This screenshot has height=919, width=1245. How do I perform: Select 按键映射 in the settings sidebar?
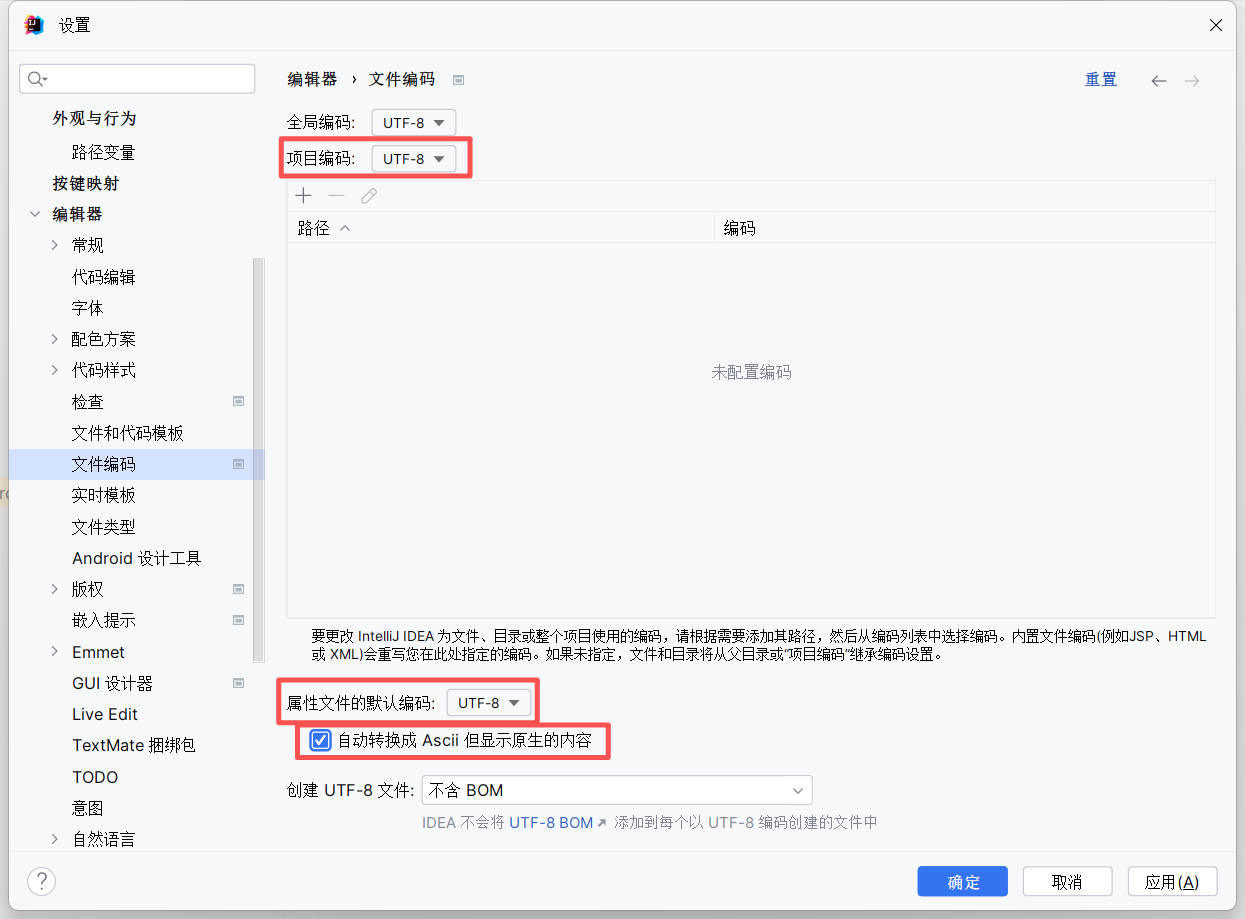[87, 182]
